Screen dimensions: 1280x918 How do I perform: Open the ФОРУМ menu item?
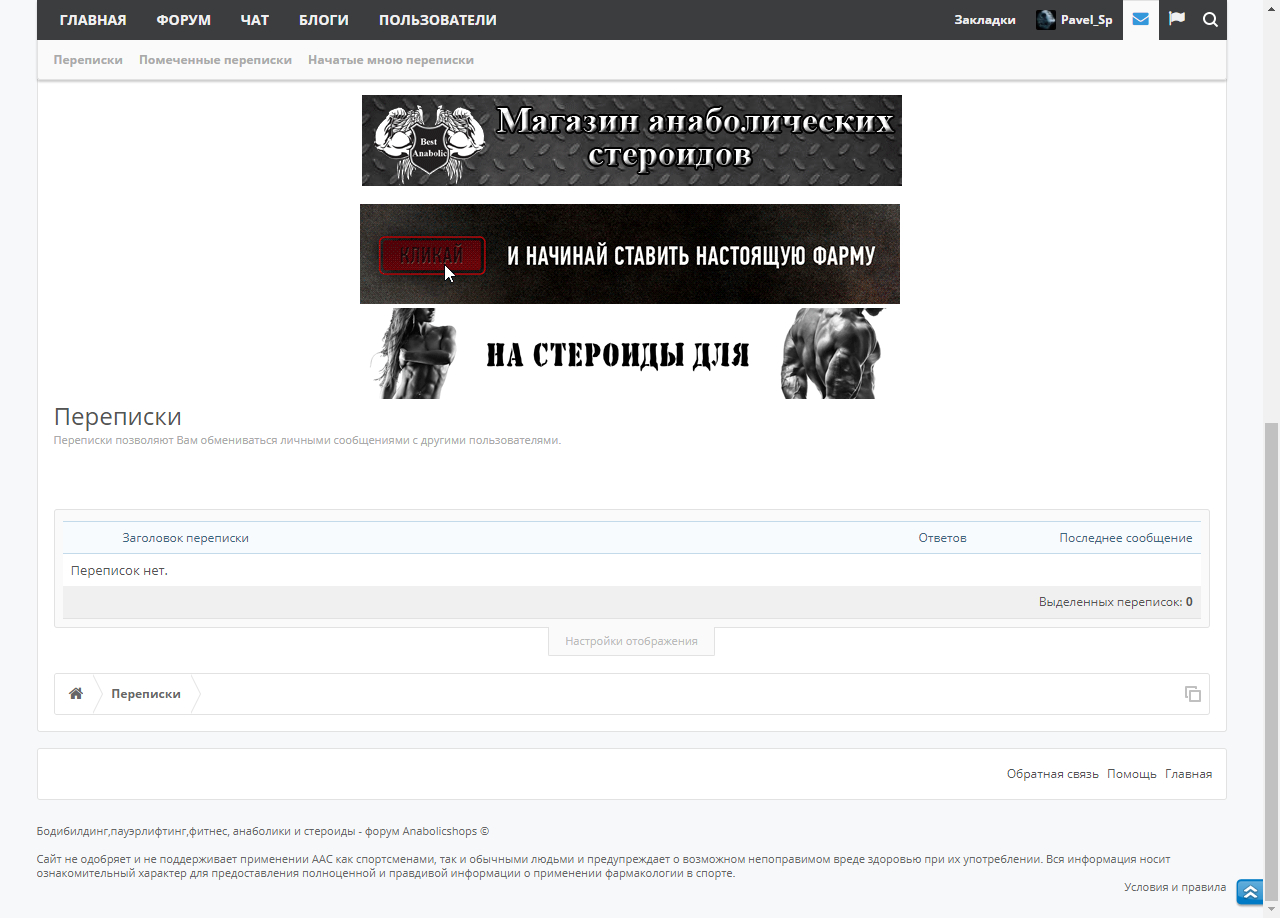coord(183,20)
